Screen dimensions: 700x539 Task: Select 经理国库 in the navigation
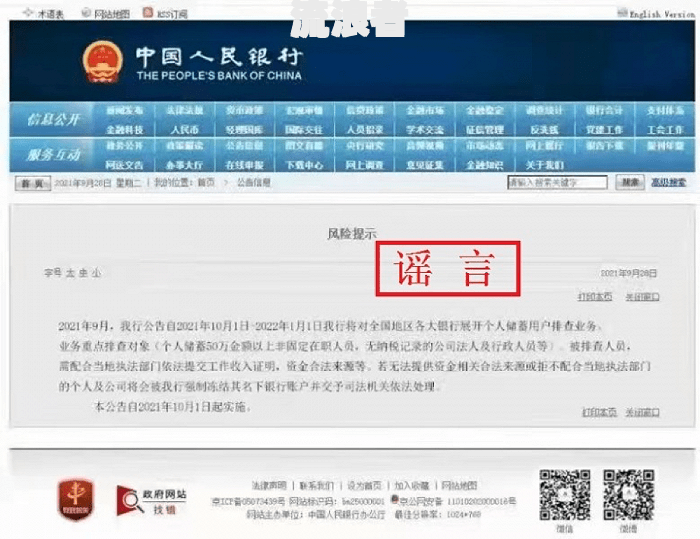pos(244,130)
